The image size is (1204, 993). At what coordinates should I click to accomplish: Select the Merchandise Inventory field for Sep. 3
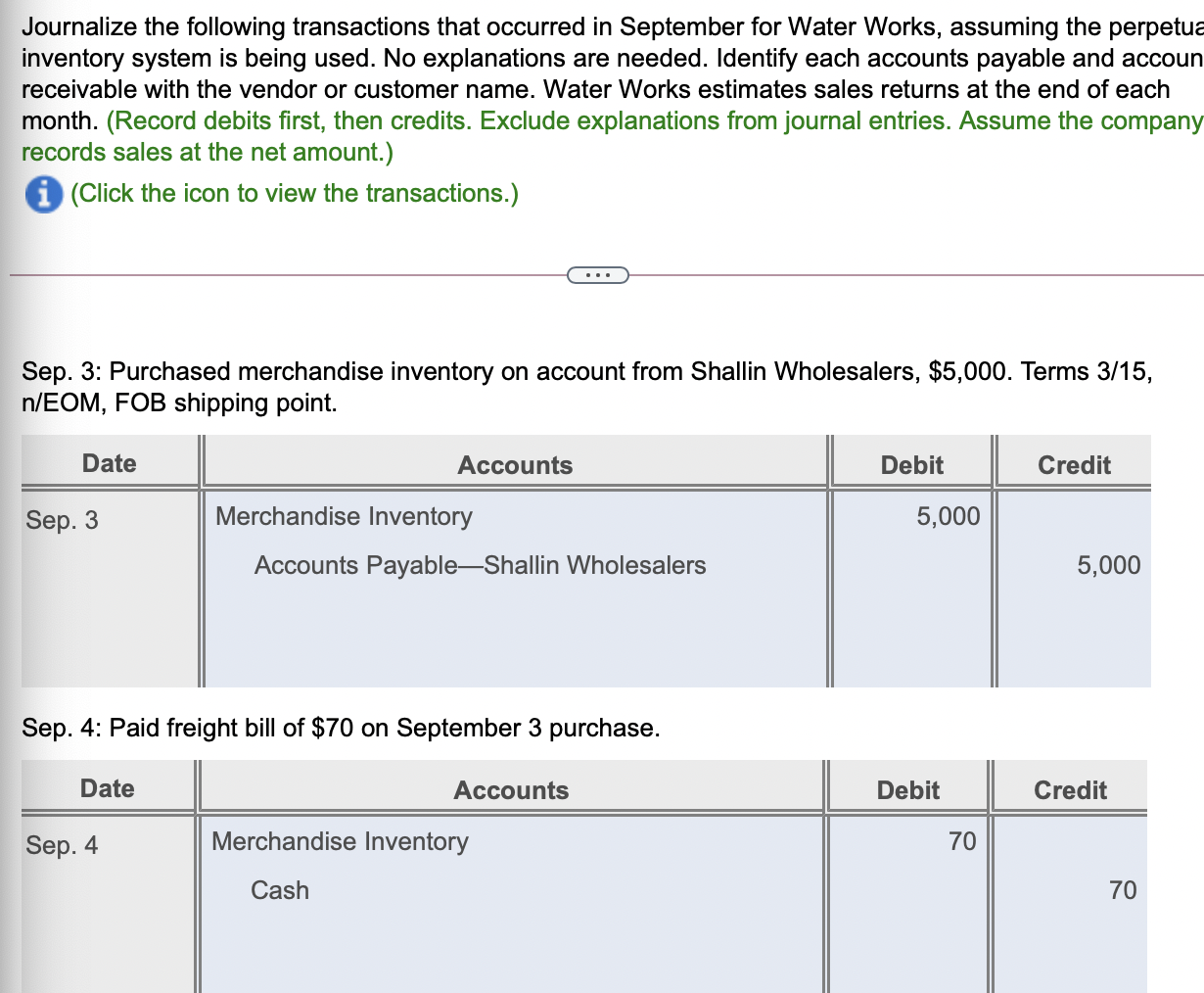(515, 516)
